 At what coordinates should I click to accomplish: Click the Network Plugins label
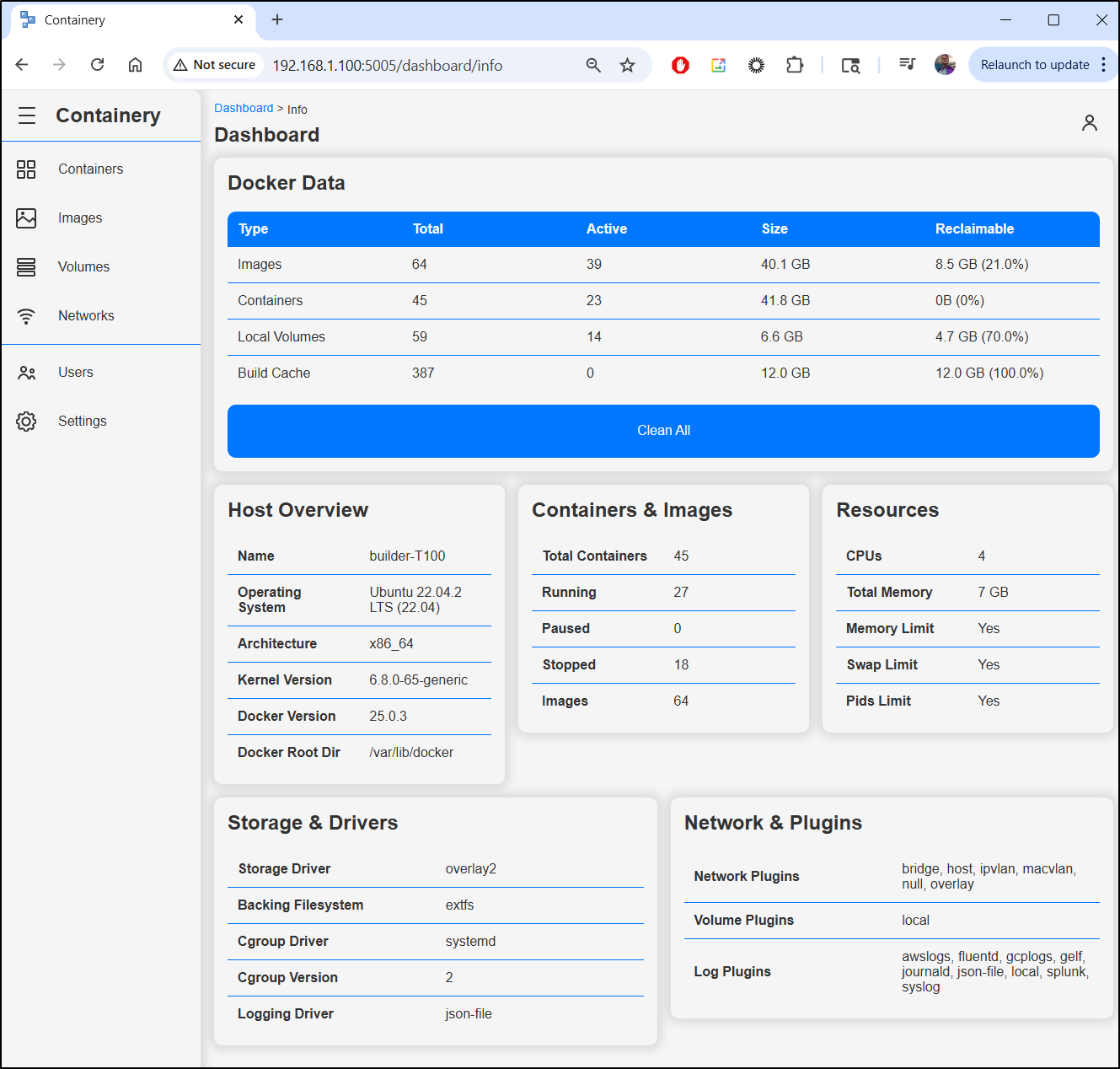(x=747, y=877)
